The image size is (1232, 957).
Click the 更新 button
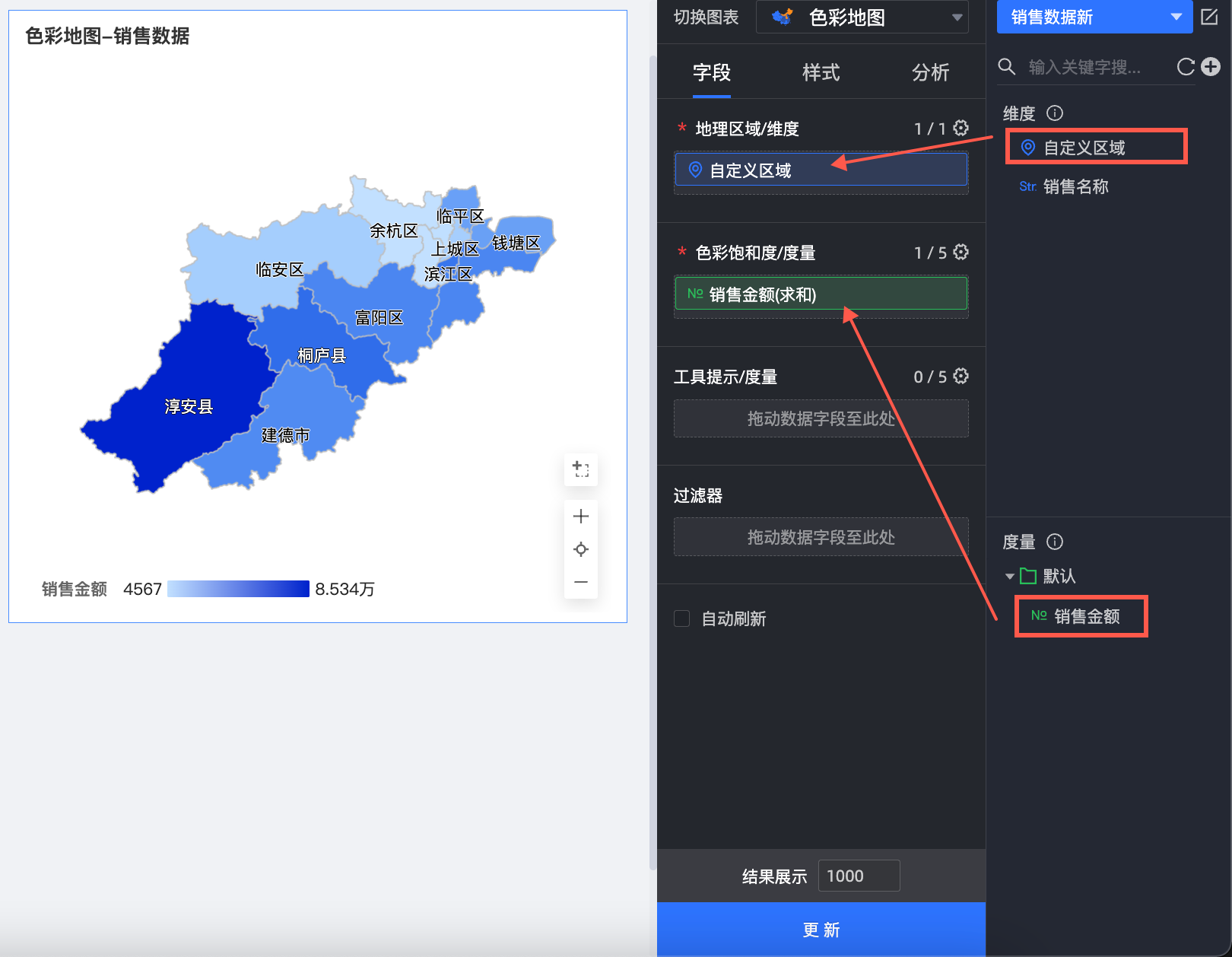pos(821,930)
